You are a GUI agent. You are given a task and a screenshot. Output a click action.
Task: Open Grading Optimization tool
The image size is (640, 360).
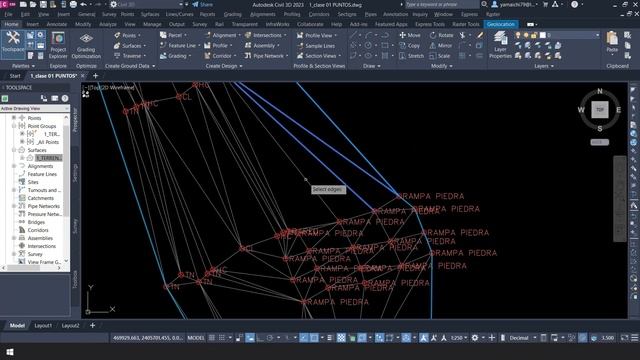tap(86, 45)
